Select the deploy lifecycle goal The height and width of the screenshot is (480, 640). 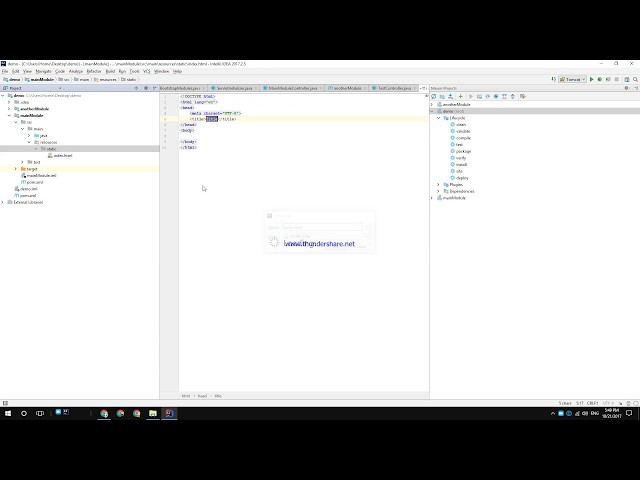tap(459, 178)
